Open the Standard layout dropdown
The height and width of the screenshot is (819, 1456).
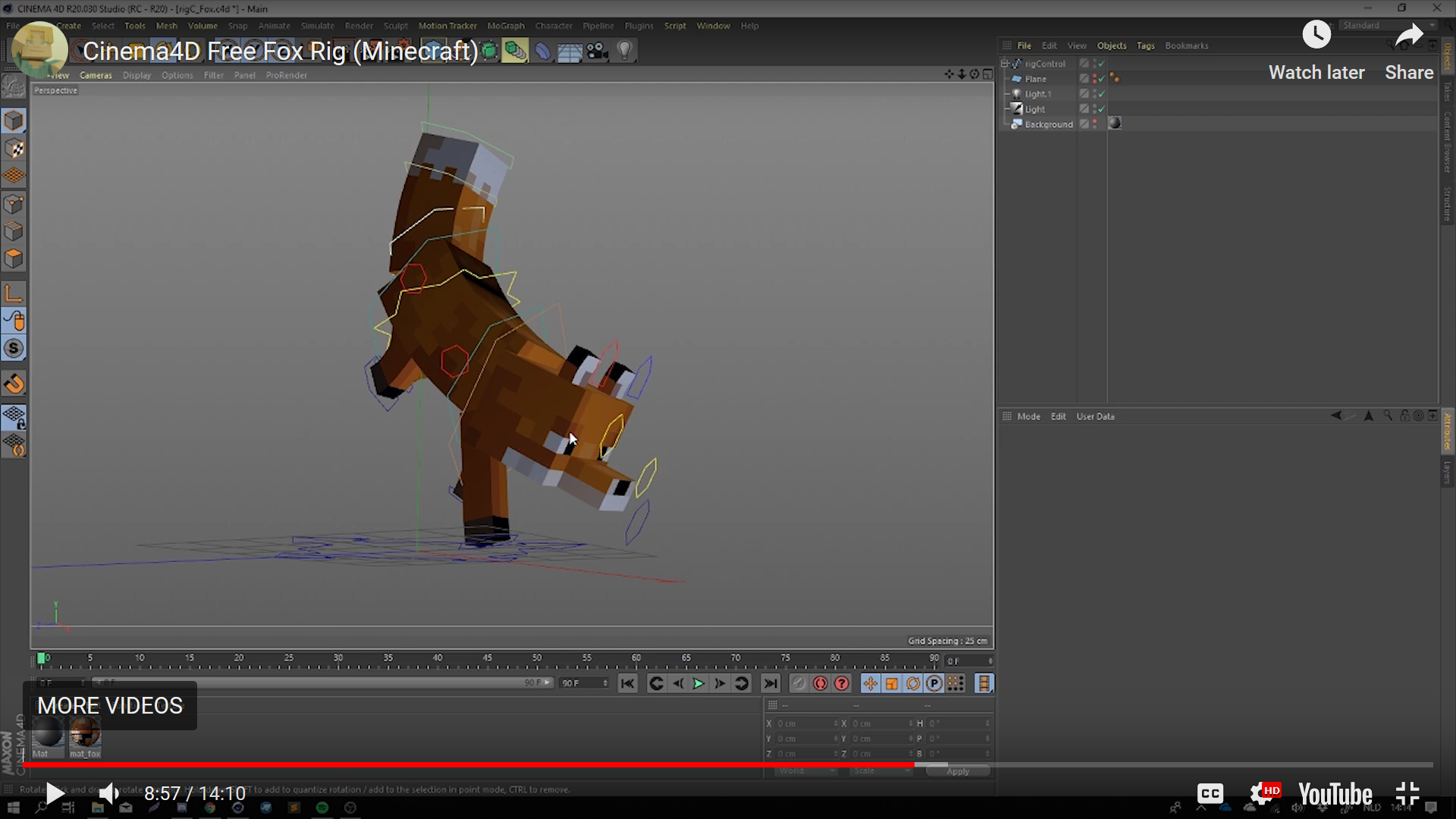pos(1388,26)
